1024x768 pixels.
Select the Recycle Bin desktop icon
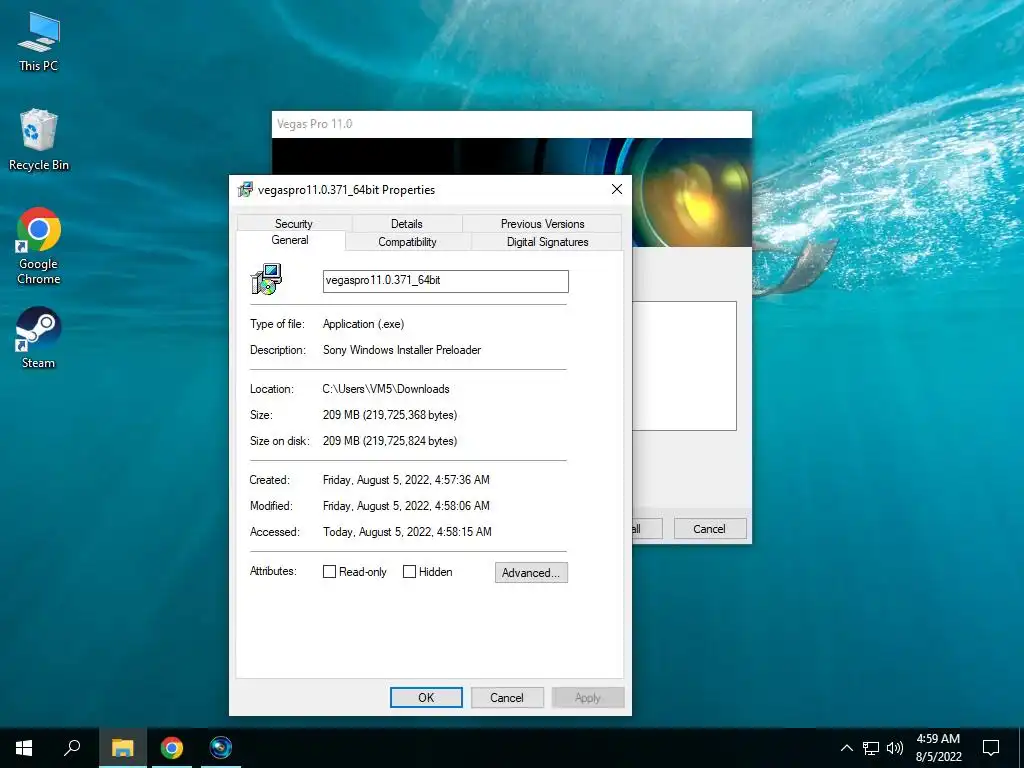[39, 140]
